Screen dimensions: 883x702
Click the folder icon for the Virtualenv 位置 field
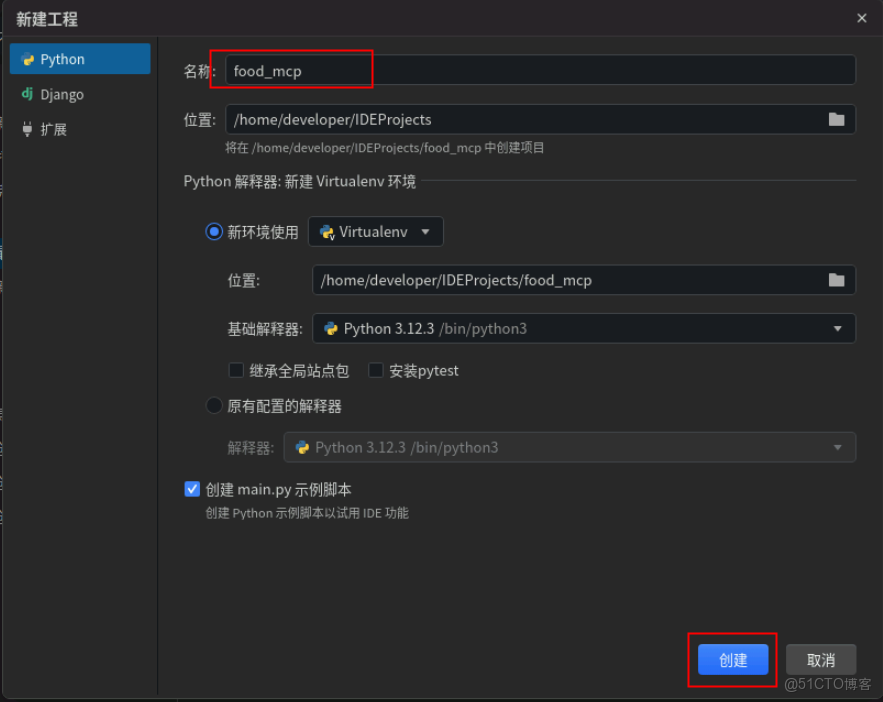(837, 280)
